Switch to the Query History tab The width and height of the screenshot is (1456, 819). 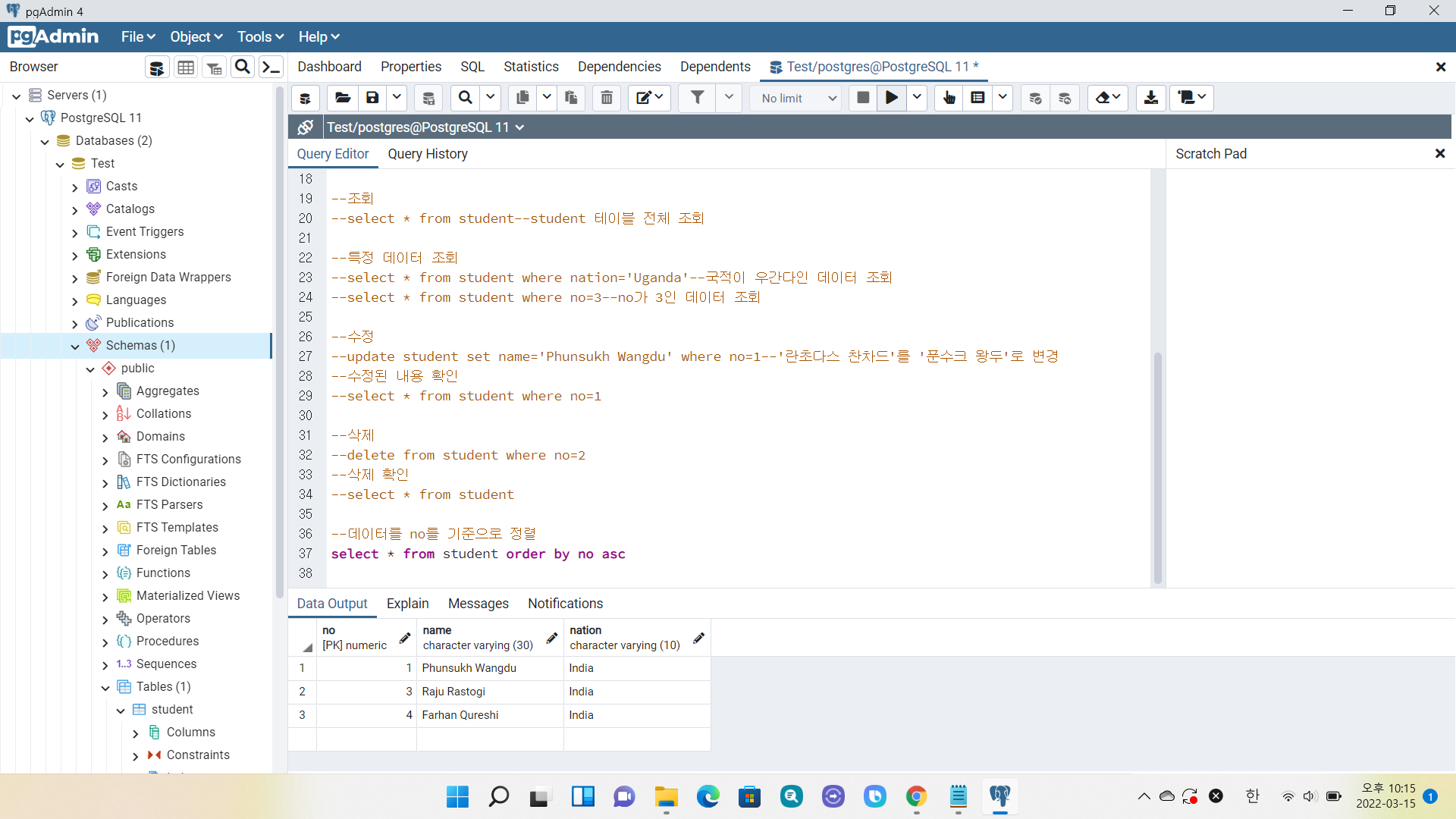[428, 154]
